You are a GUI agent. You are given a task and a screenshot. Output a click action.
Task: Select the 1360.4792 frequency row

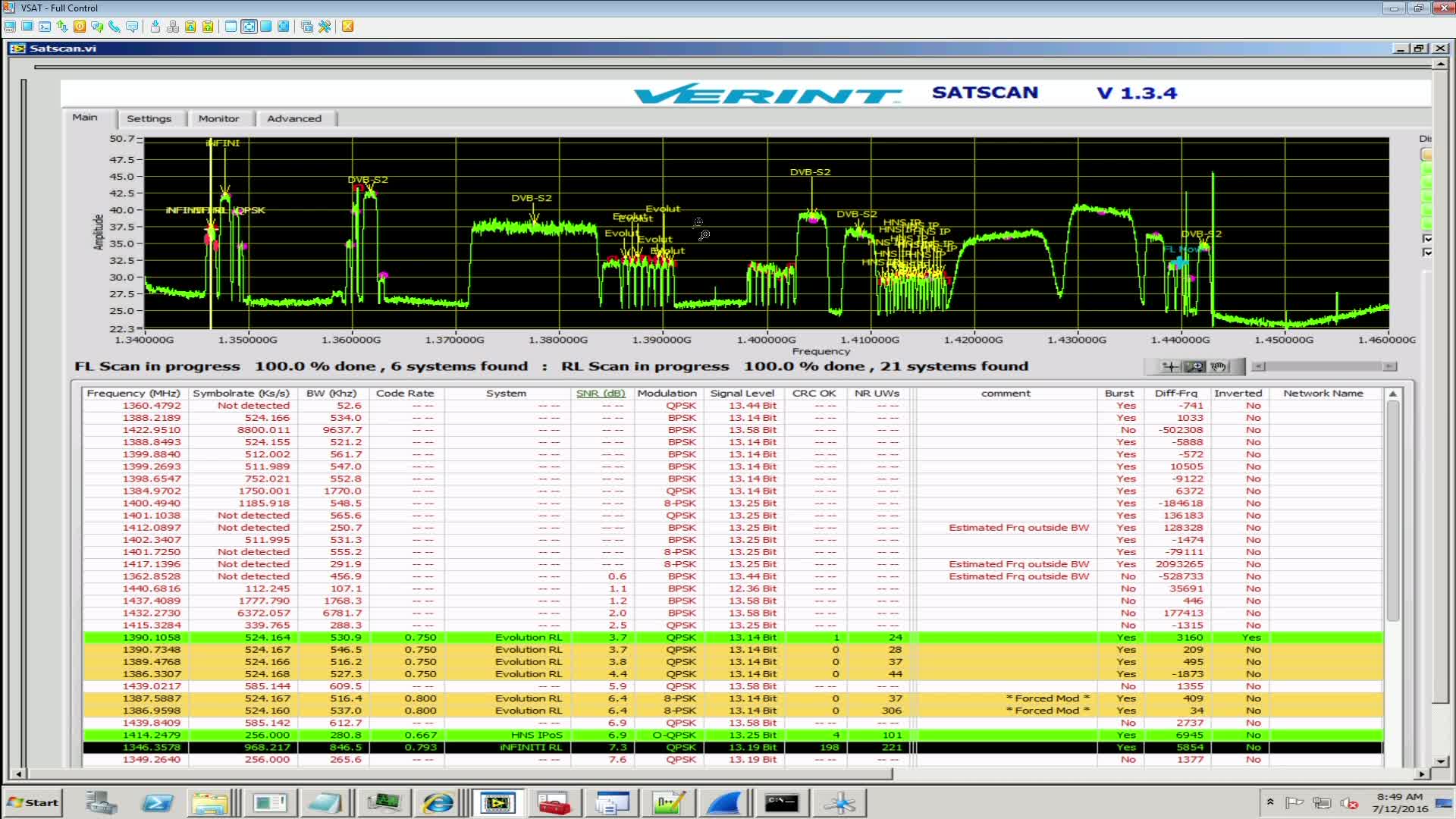(733, 406)
